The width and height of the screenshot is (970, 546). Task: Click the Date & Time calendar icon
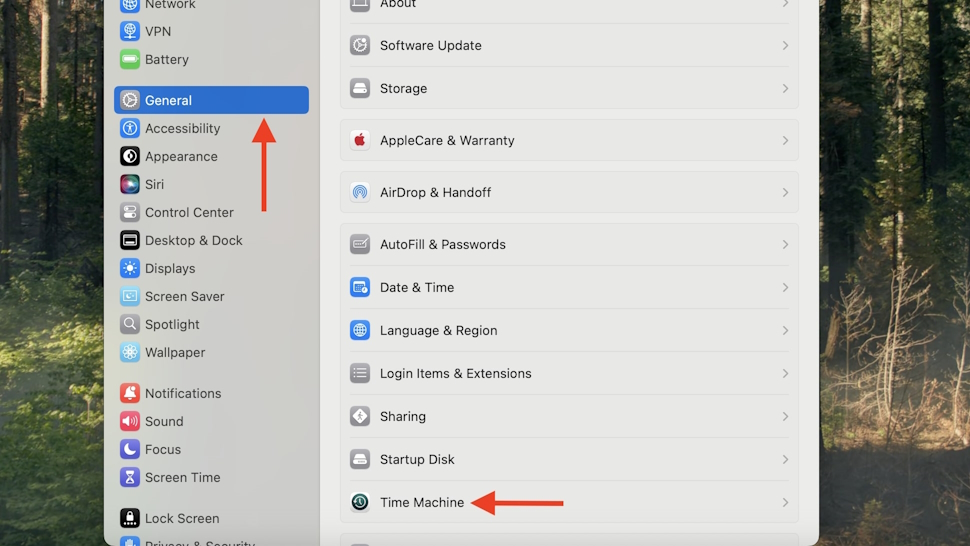[360, 288]
